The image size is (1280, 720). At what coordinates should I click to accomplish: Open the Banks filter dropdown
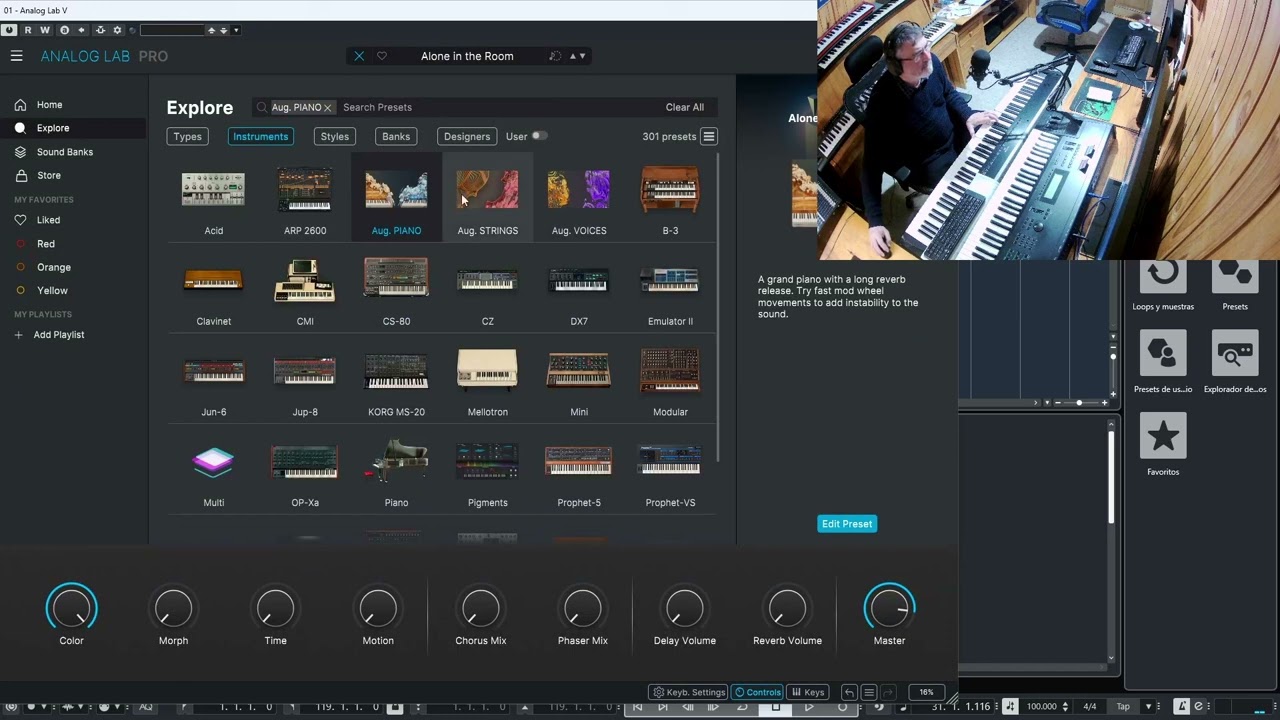[x=396, y=136]
